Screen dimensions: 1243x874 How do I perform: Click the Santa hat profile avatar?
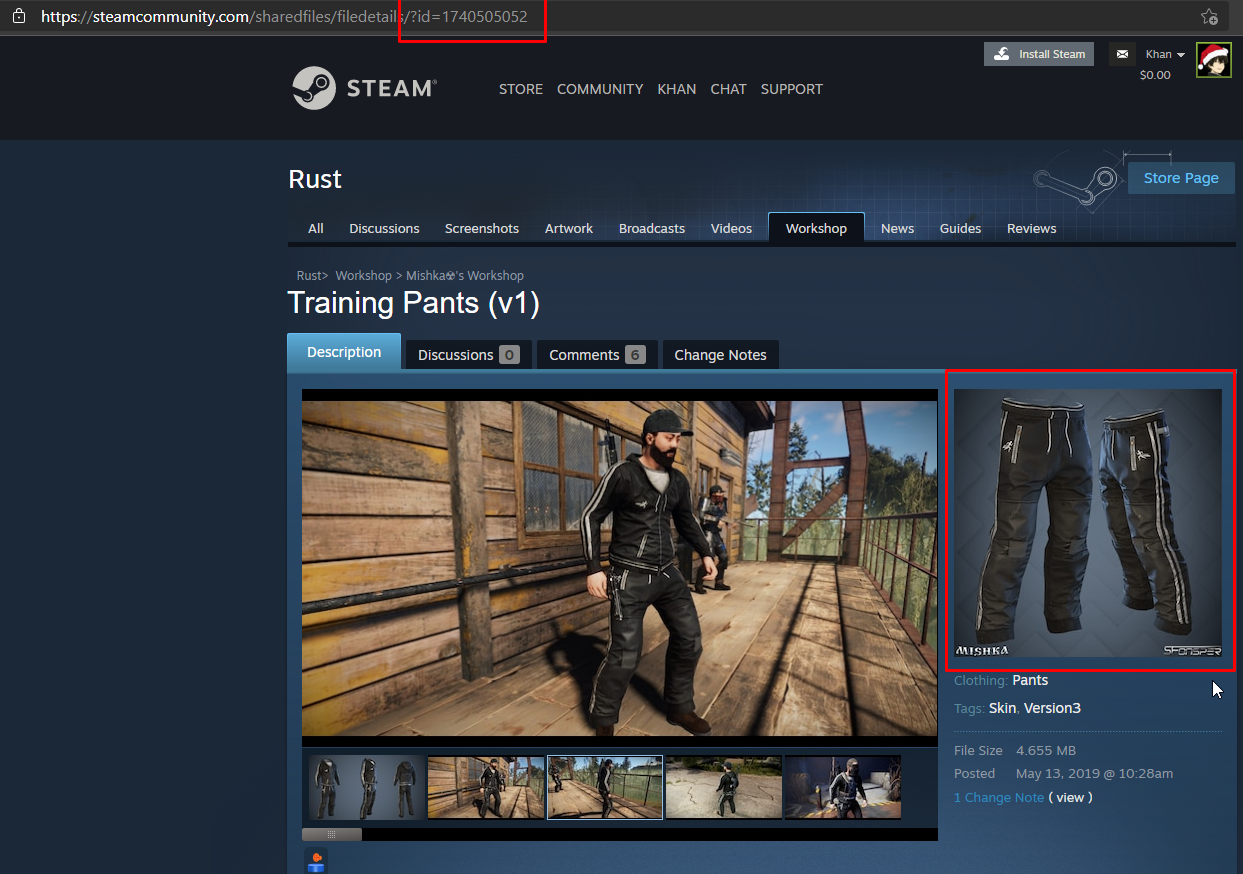(1214, 60)
